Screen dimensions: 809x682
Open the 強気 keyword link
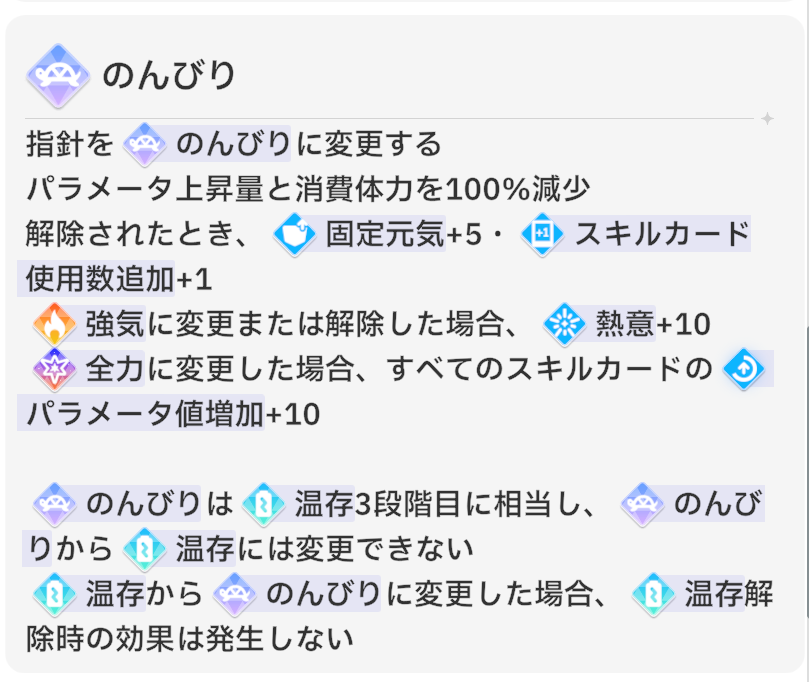[115, 324]
